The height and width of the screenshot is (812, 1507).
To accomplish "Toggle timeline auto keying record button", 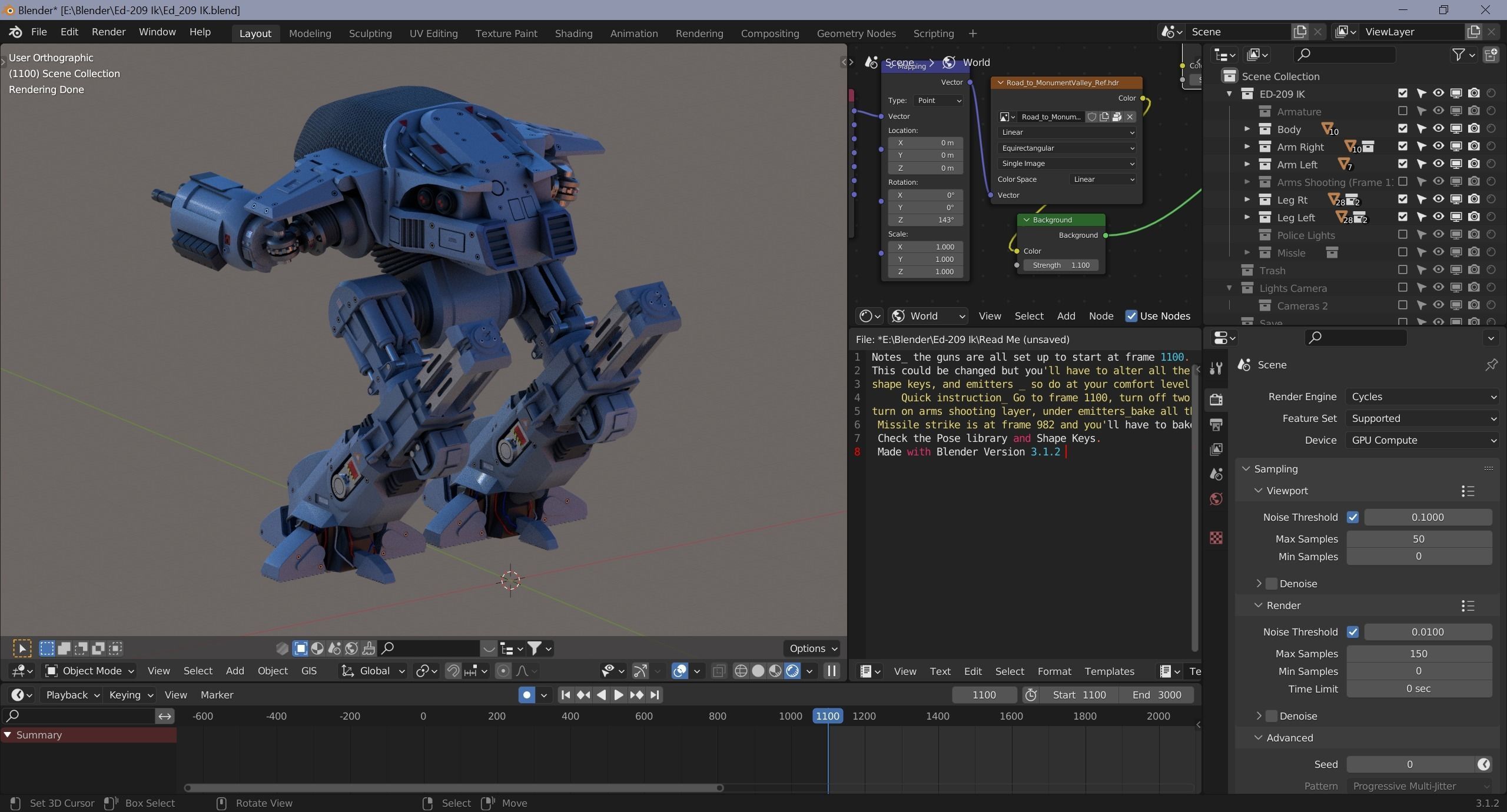I will point(527,695).
